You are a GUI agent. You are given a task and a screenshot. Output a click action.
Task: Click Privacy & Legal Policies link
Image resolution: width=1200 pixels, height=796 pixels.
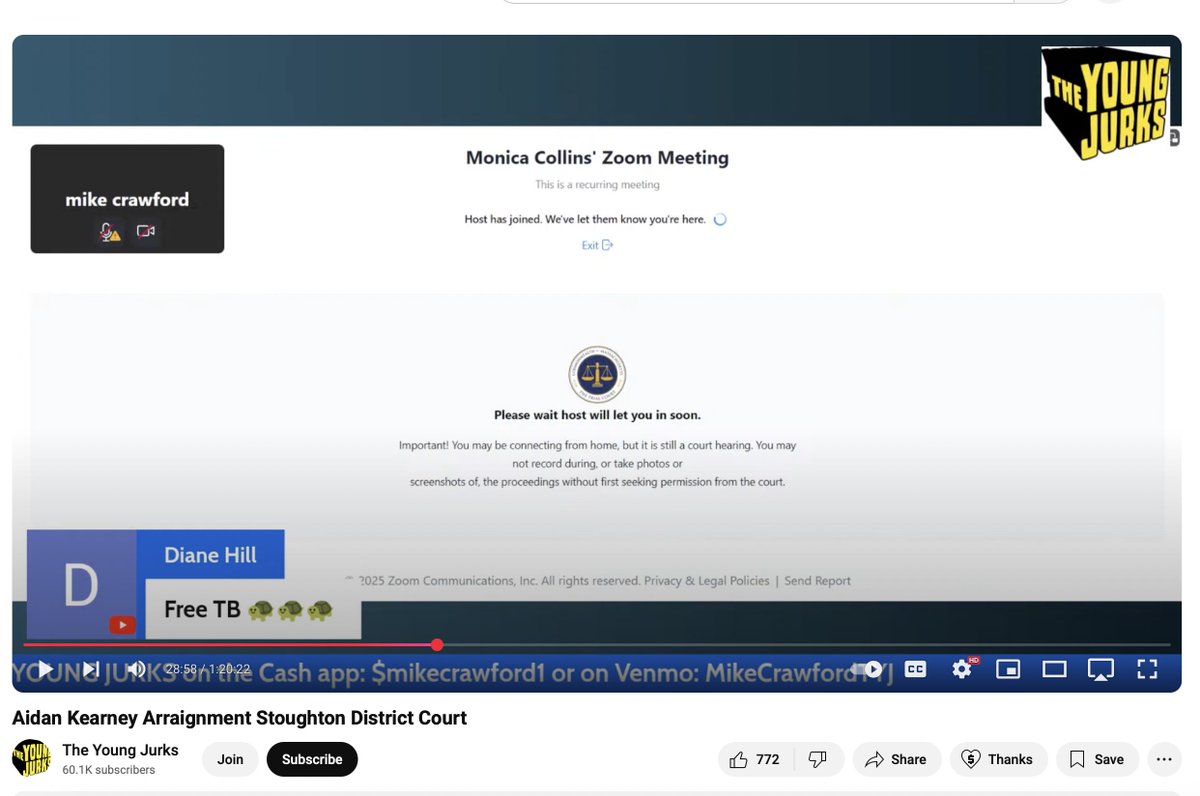click(x=707, y=581)
